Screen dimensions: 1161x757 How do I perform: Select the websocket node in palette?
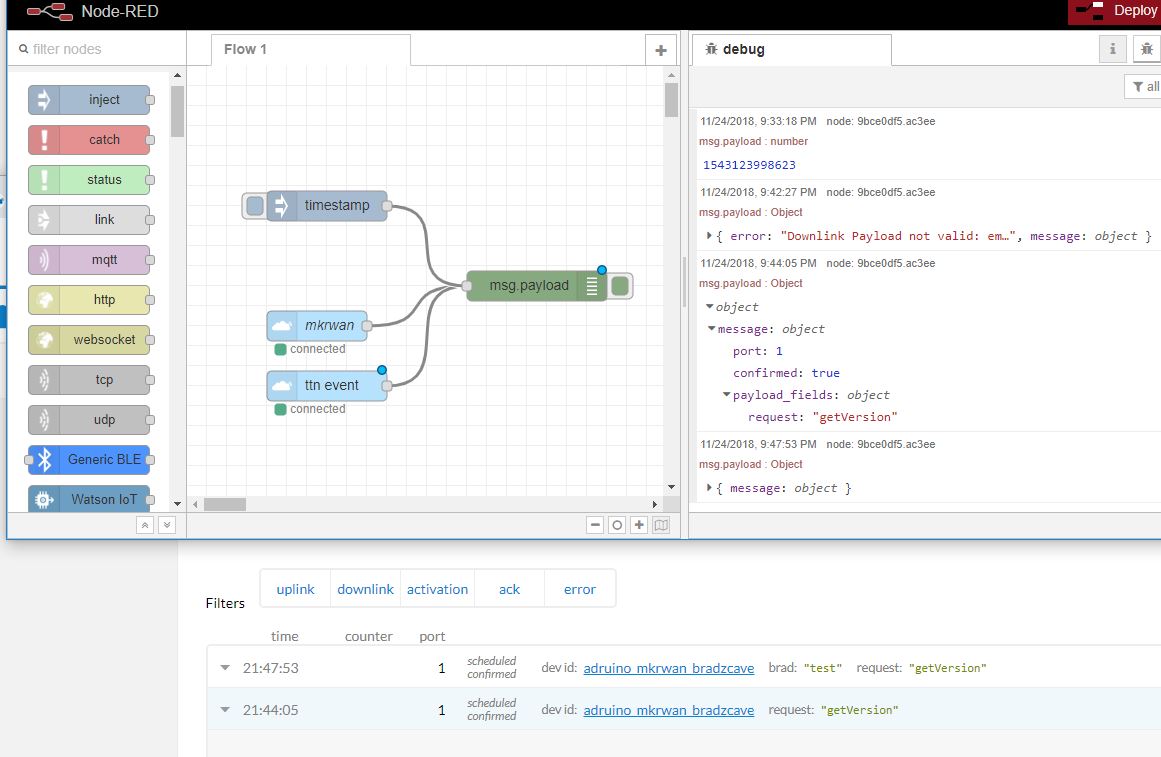(89, 340)
